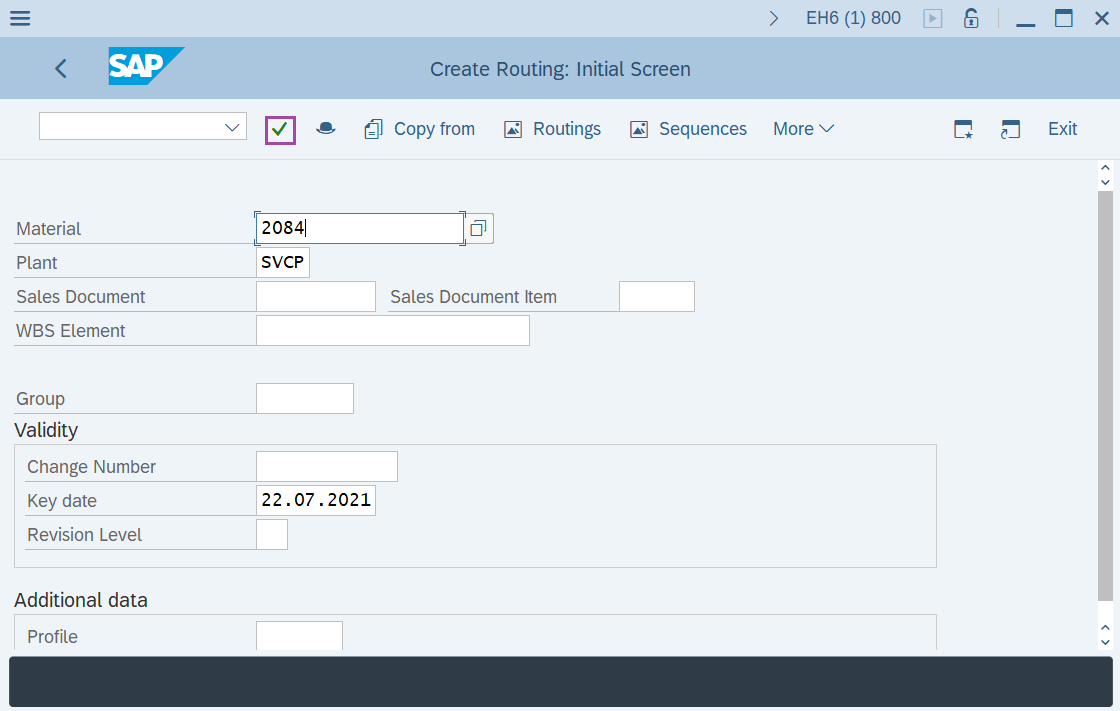Click inside the WBS Element field

coord(392,330)
